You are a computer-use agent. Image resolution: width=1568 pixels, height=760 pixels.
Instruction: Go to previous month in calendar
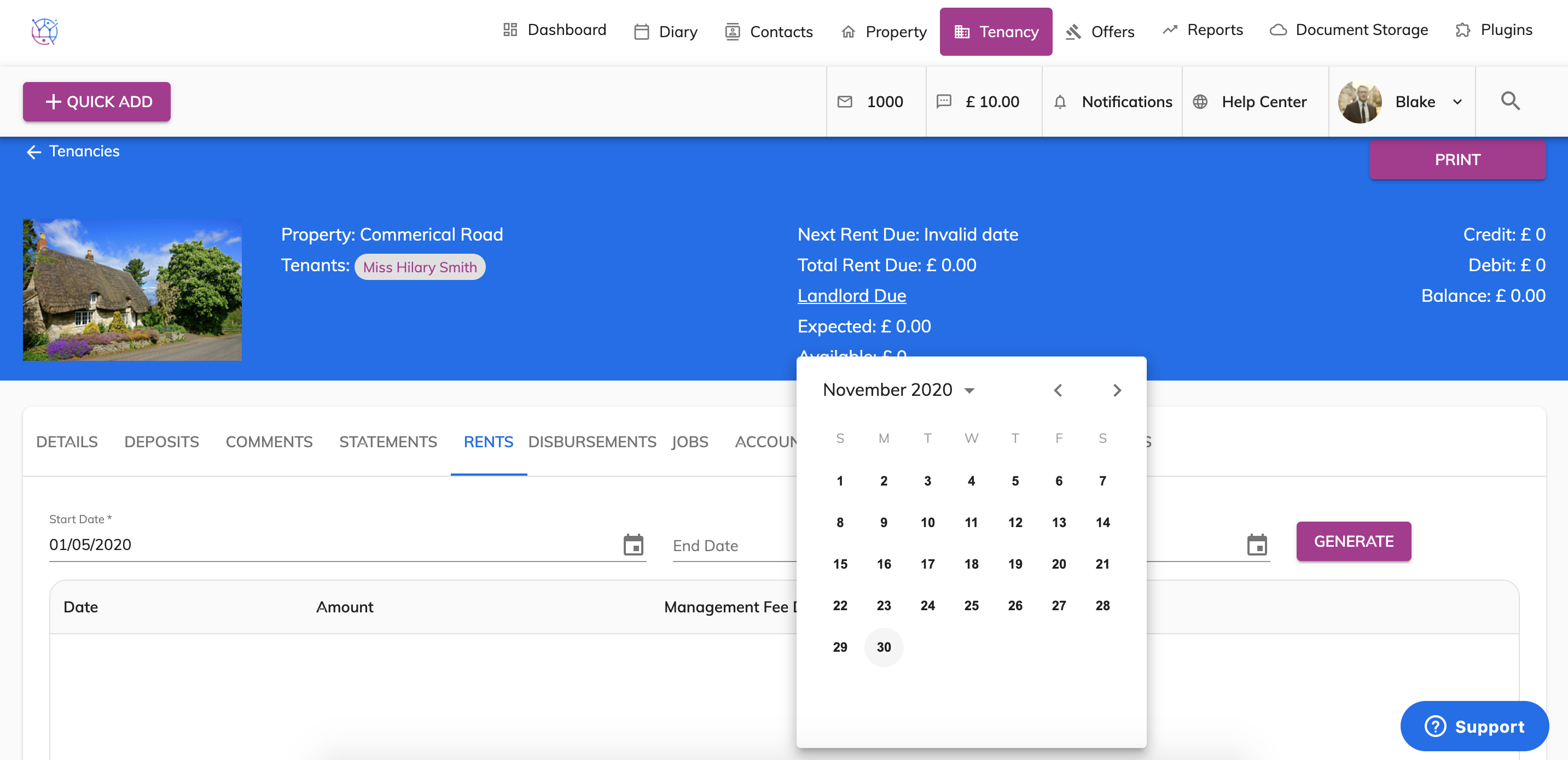click(x=1058, y=390)
